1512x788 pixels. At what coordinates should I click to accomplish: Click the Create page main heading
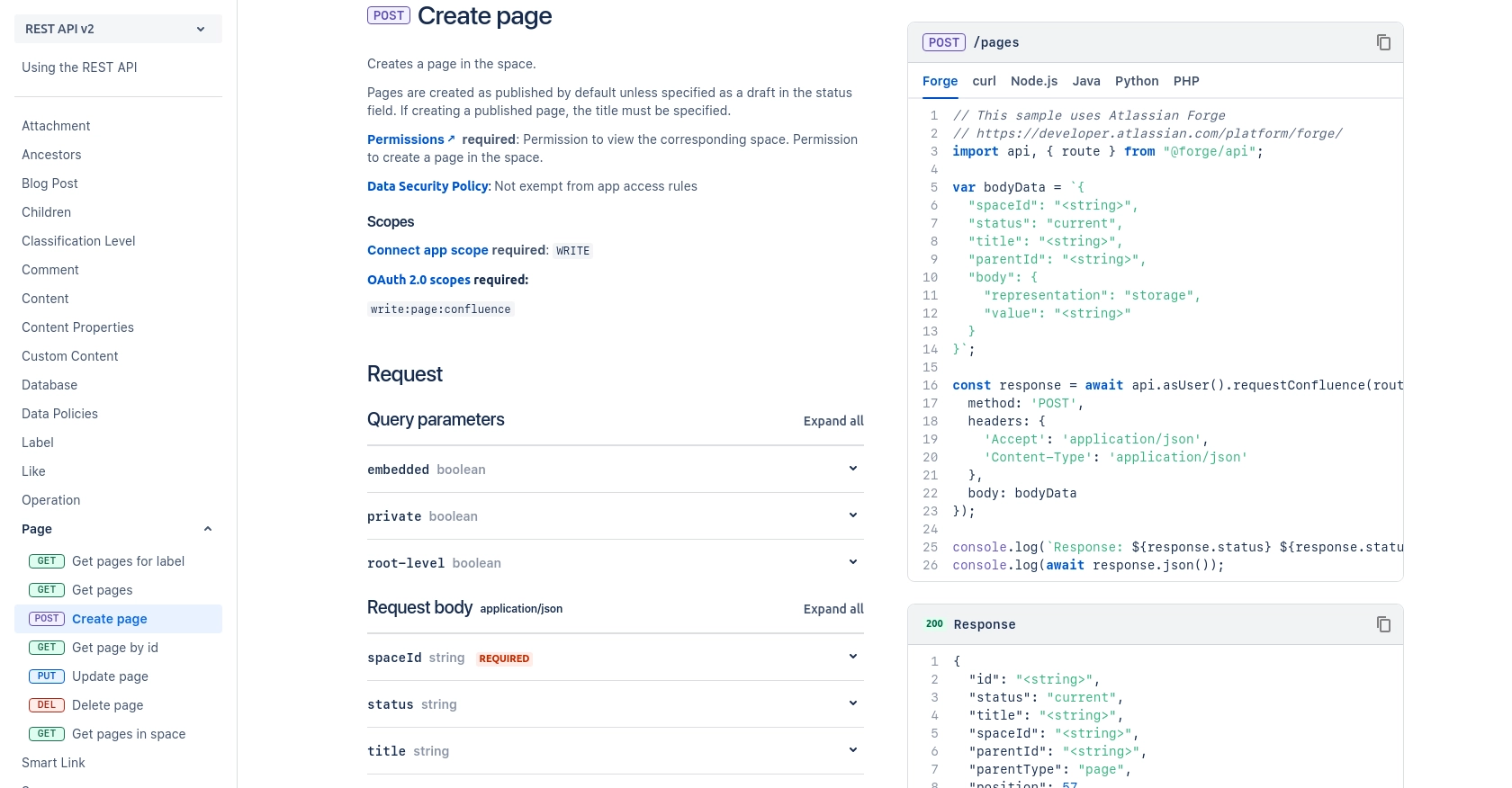click(485, 15)
